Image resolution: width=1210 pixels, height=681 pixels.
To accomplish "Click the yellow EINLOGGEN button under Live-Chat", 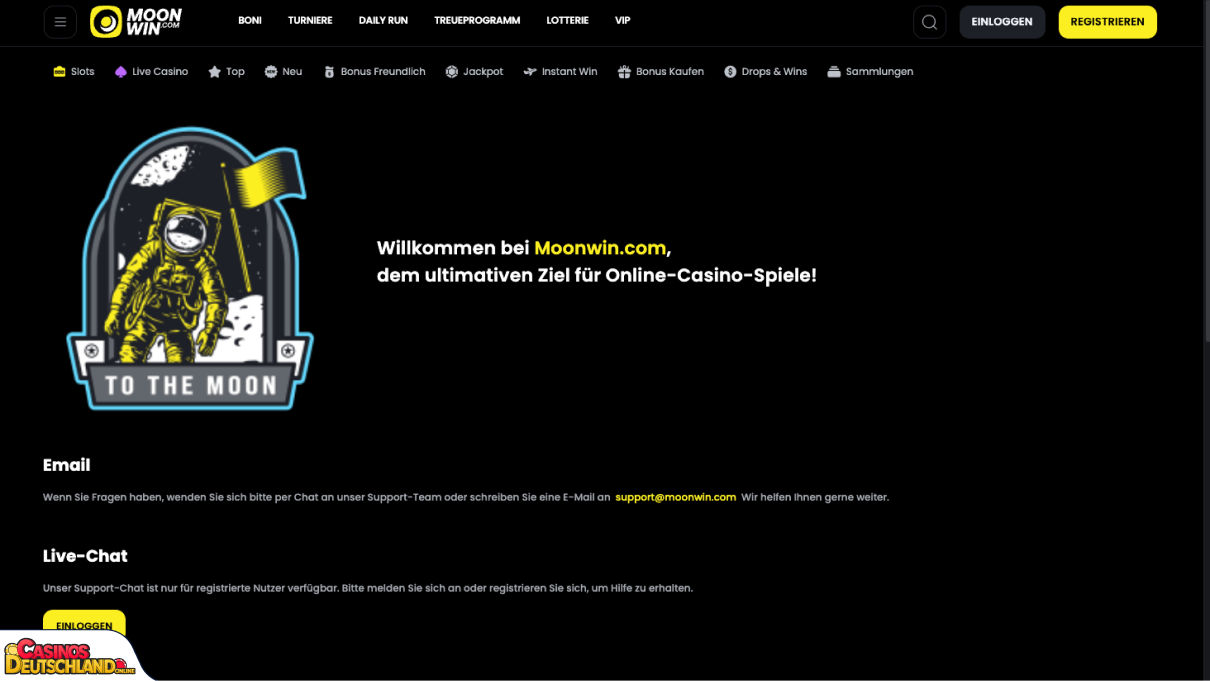I will pos(84,625).
